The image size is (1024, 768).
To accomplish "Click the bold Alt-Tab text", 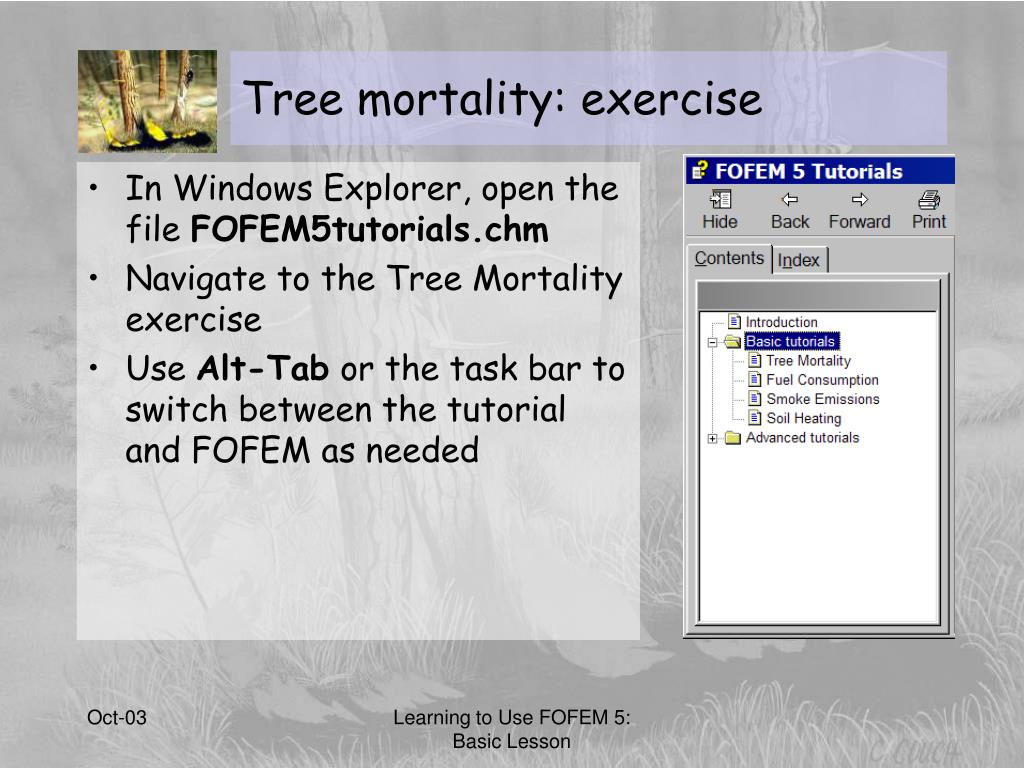I will pos(263,368).
